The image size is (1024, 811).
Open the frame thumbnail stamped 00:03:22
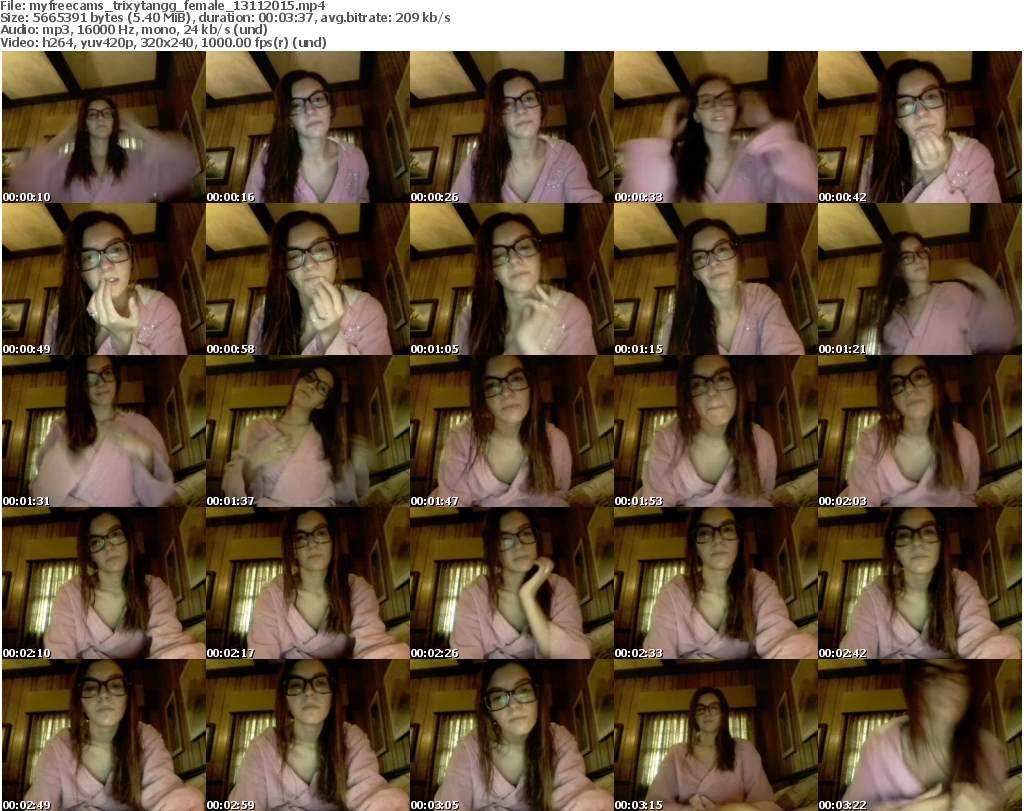[920, 735]
